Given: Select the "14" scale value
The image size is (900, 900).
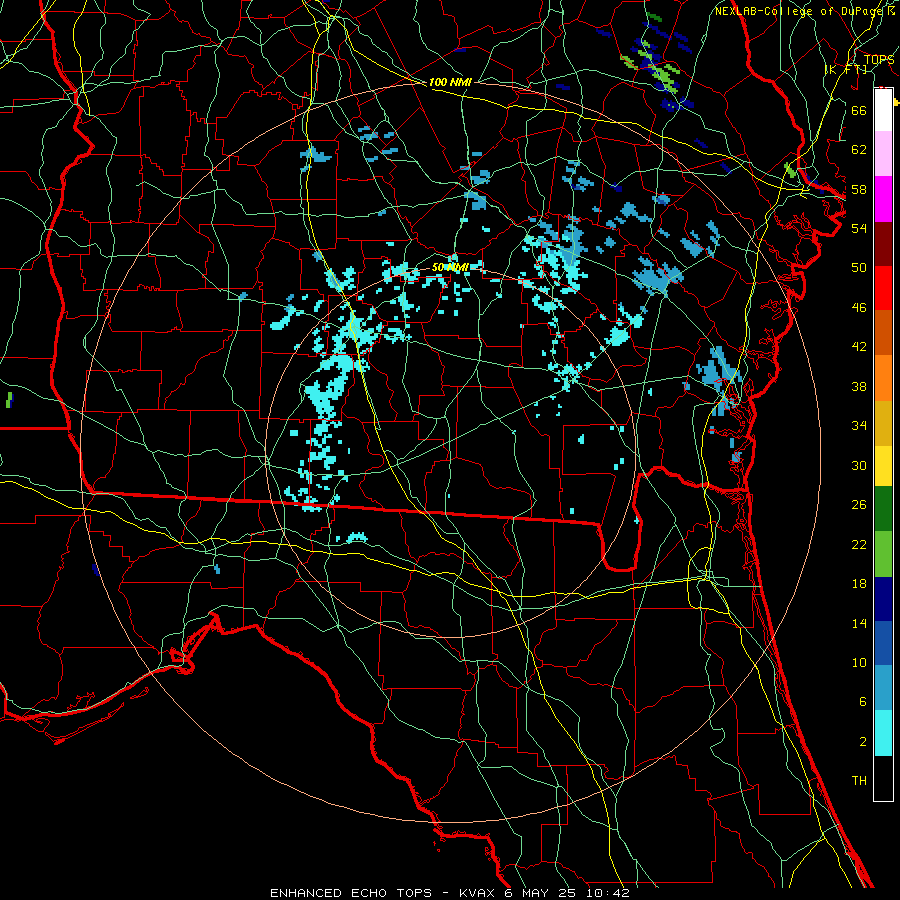Looking at the screenshot, I should (859, 623).
